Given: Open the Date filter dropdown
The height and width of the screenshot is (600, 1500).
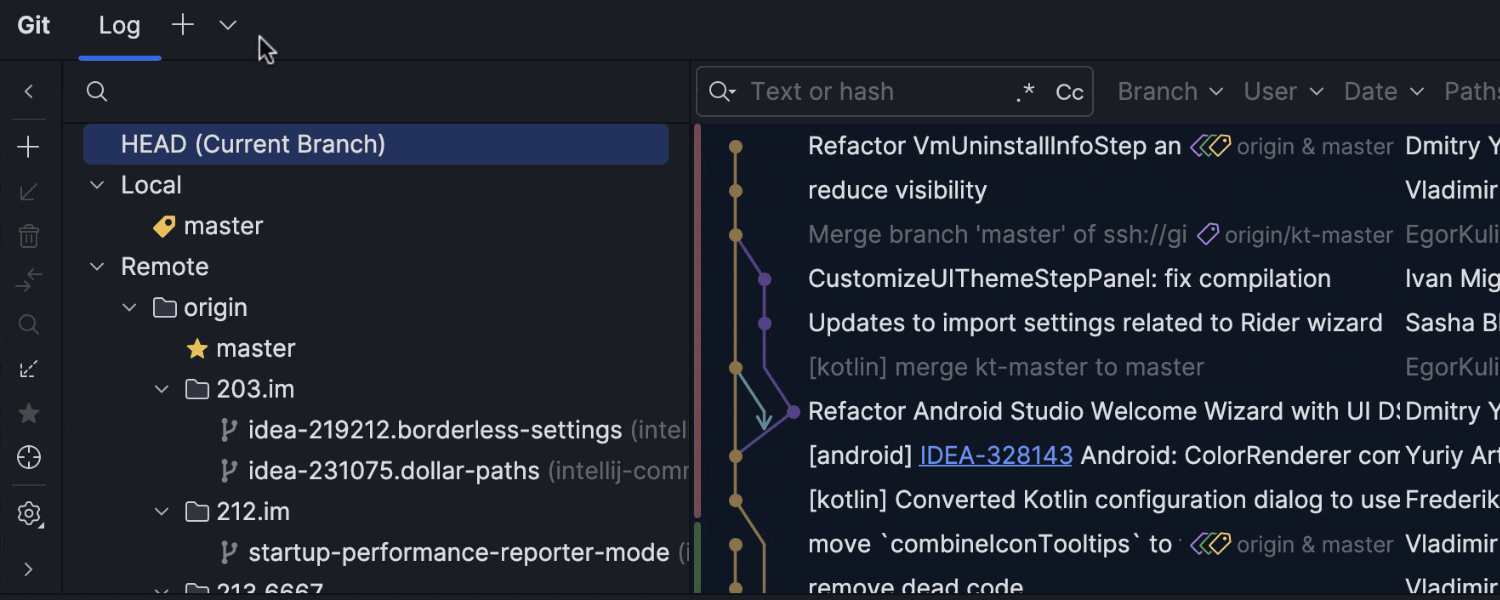Looking at the screenshot, I should (1383, 92).
